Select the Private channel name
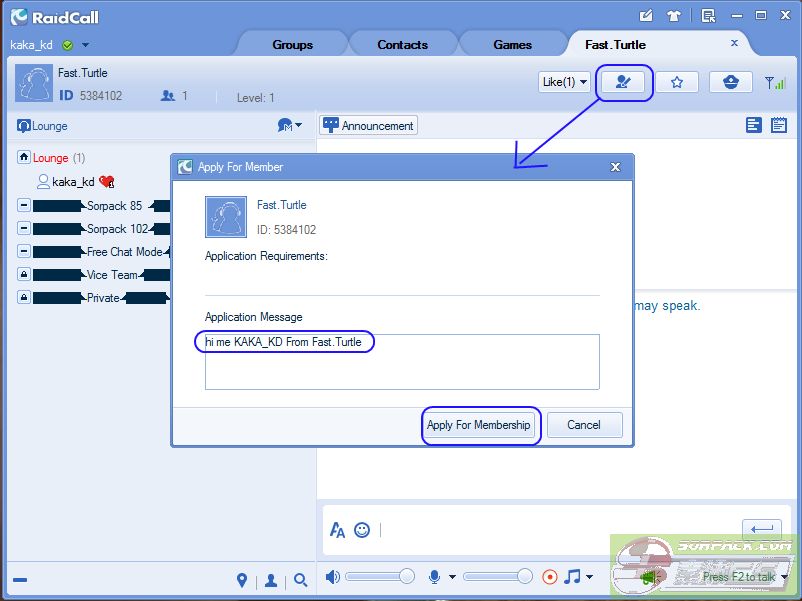The height and width of the screenshot is (601, 802). pos(103,298)
